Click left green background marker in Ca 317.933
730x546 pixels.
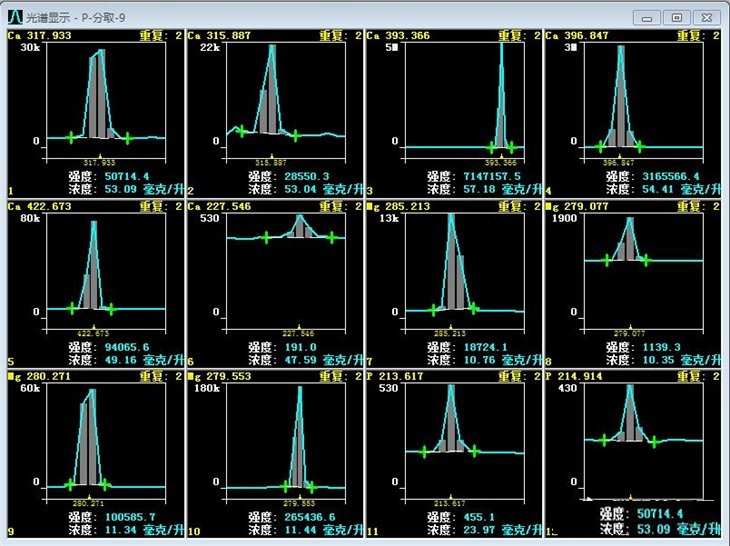(x=71, y=137)
